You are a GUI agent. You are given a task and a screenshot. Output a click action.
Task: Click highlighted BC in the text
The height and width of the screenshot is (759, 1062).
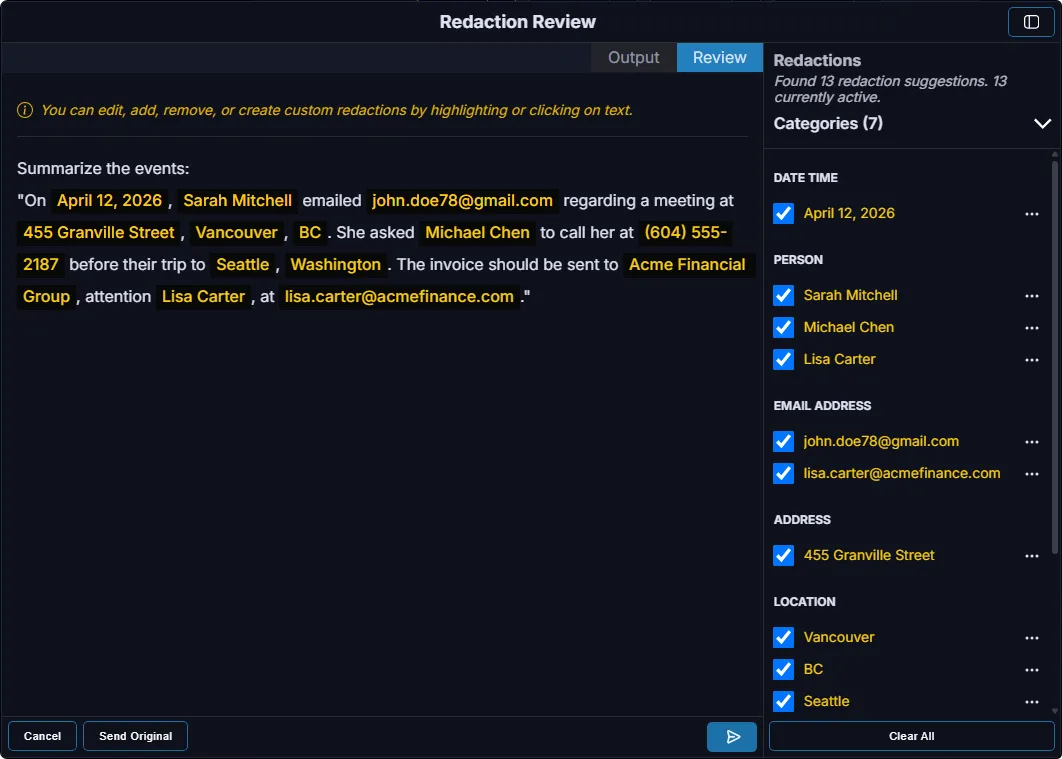click(310, 232)
